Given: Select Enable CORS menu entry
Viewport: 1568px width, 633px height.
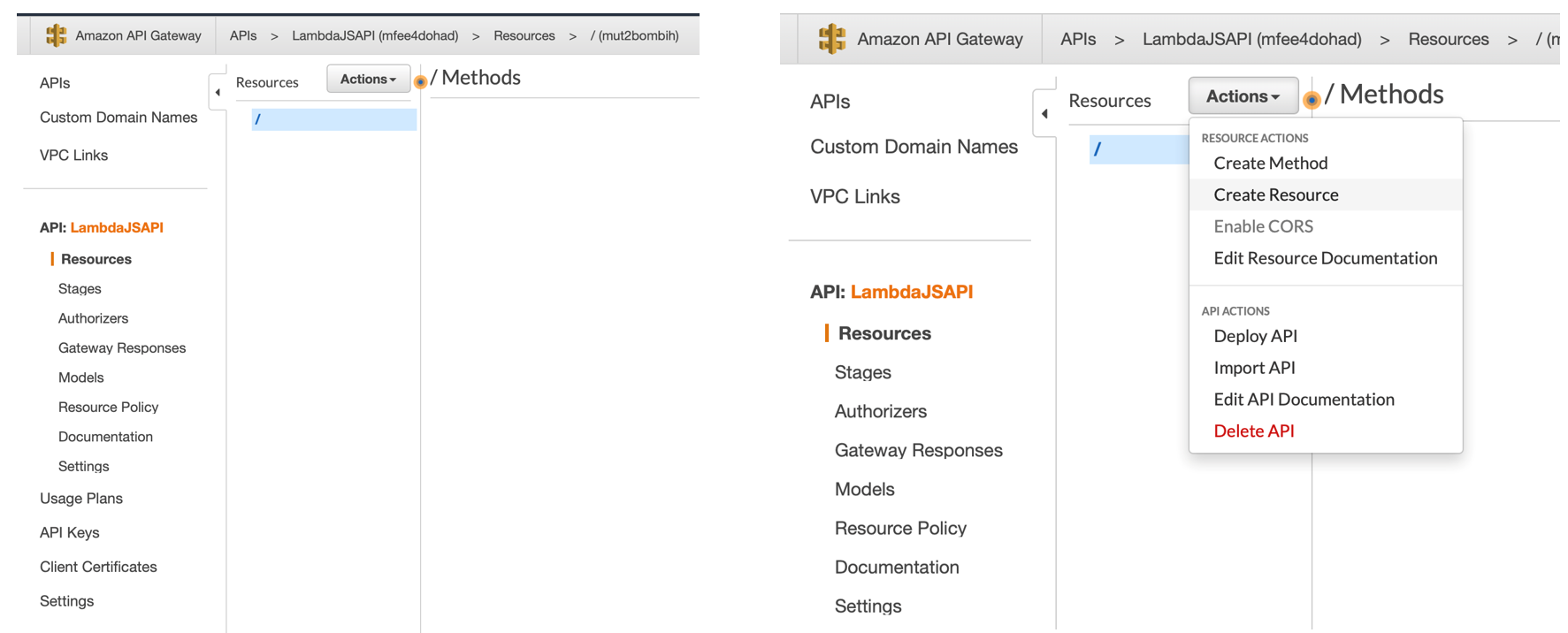Looking at the screenshot, I should tap(1263, 226).
